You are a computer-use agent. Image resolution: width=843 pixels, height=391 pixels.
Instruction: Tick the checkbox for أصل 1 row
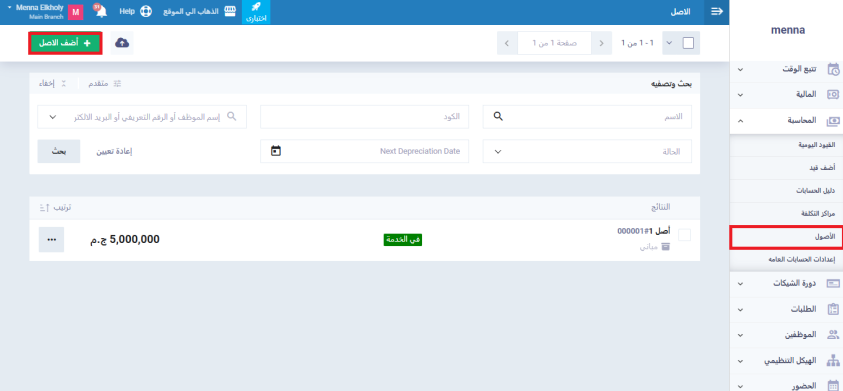[x=685, y=235]
